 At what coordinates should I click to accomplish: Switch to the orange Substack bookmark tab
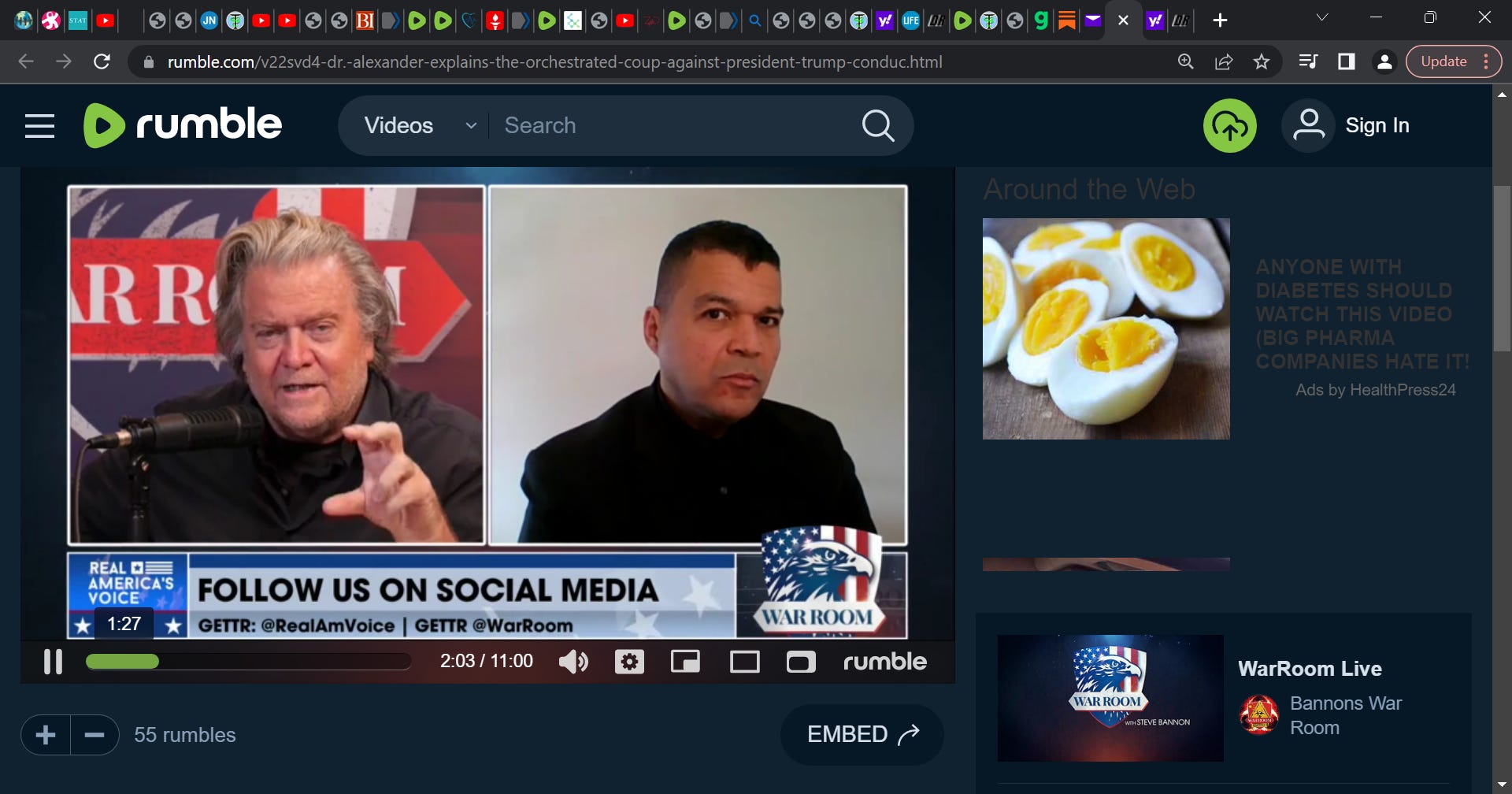pyautogui.click(x=1067, y=20)
